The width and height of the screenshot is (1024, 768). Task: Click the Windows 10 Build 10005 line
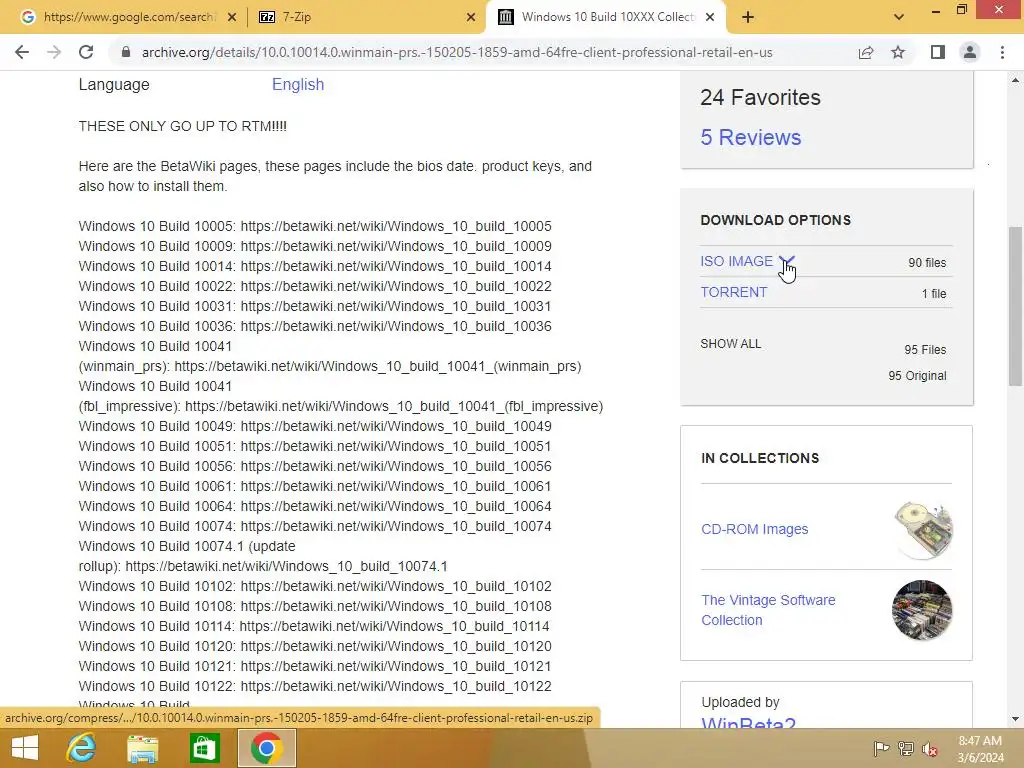point(315,226)
